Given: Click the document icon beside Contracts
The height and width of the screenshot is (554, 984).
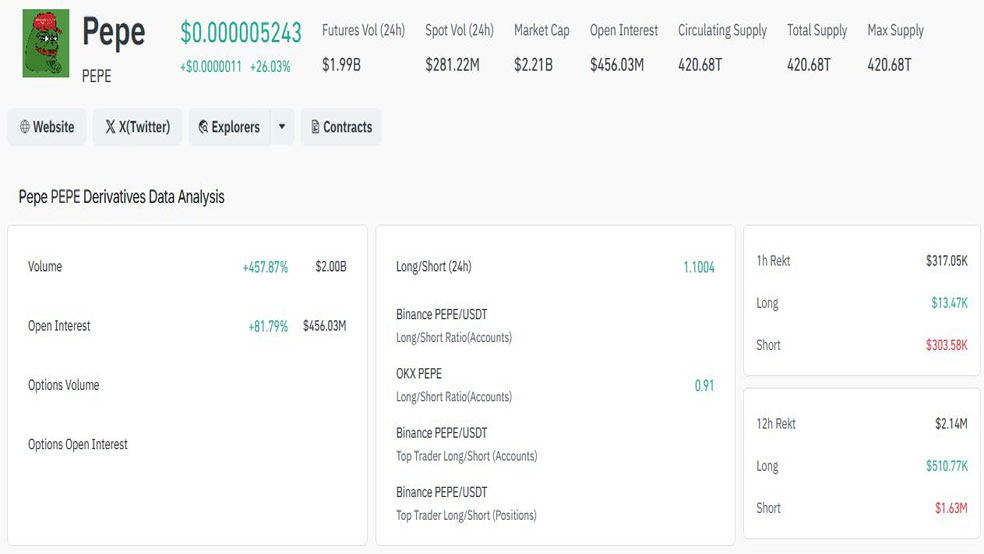Looking at the screenshot, I should [315, 128].
